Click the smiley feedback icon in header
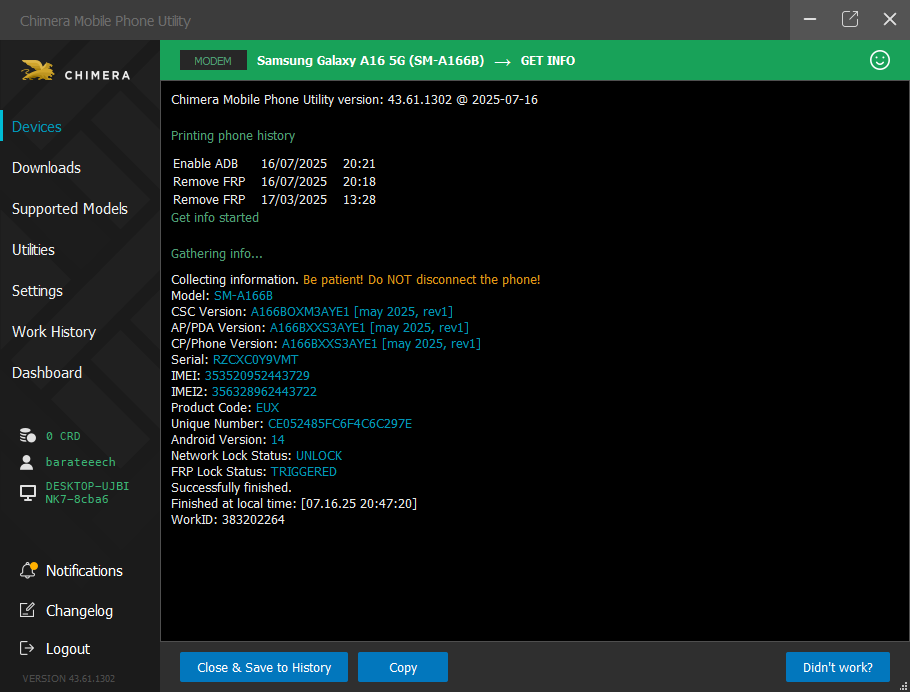Viewport: 910px width, 692px height. coord(879,60)
